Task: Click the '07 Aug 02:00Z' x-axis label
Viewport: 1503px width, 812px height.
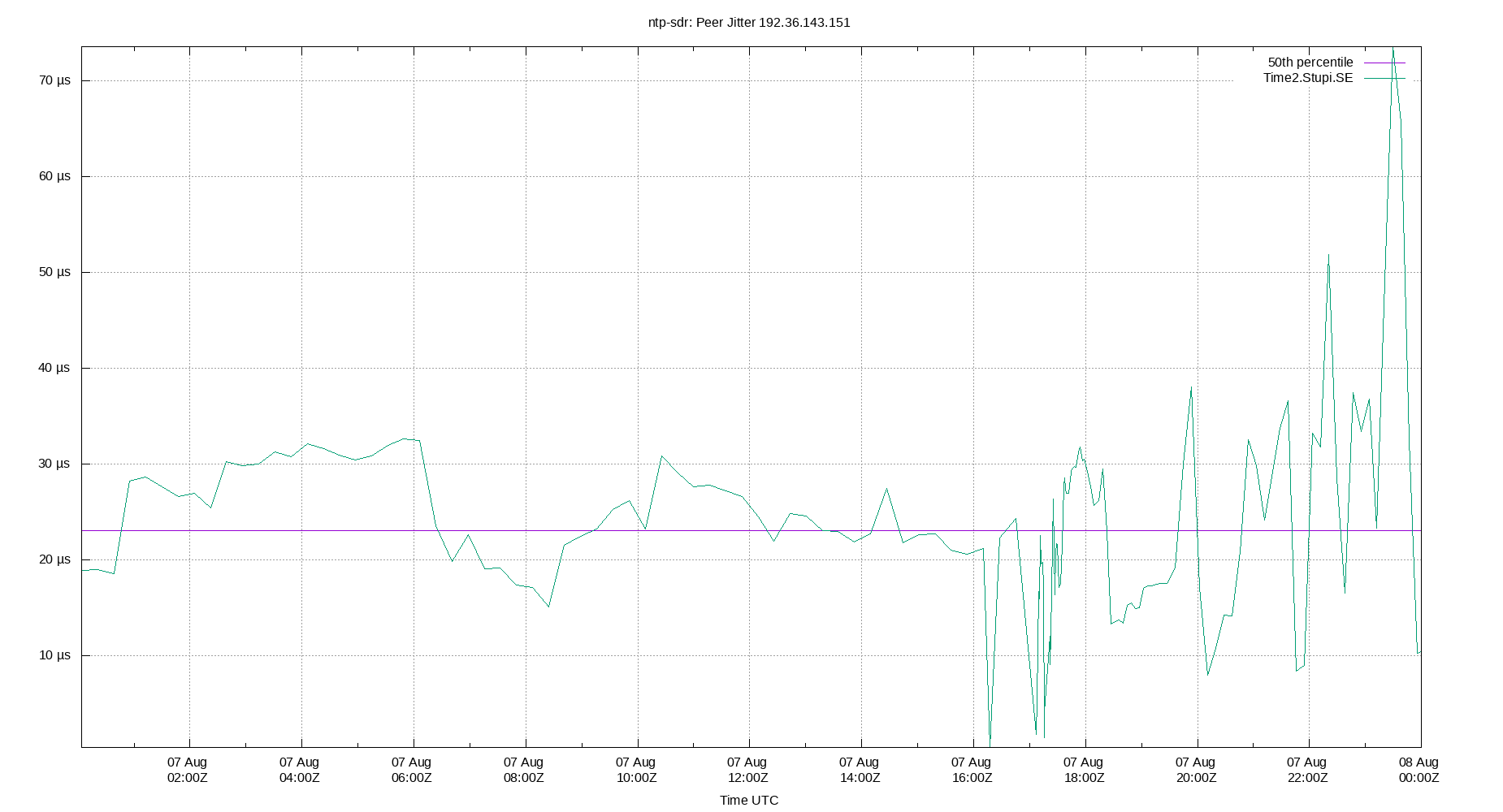Action: (x=188, y=770)
